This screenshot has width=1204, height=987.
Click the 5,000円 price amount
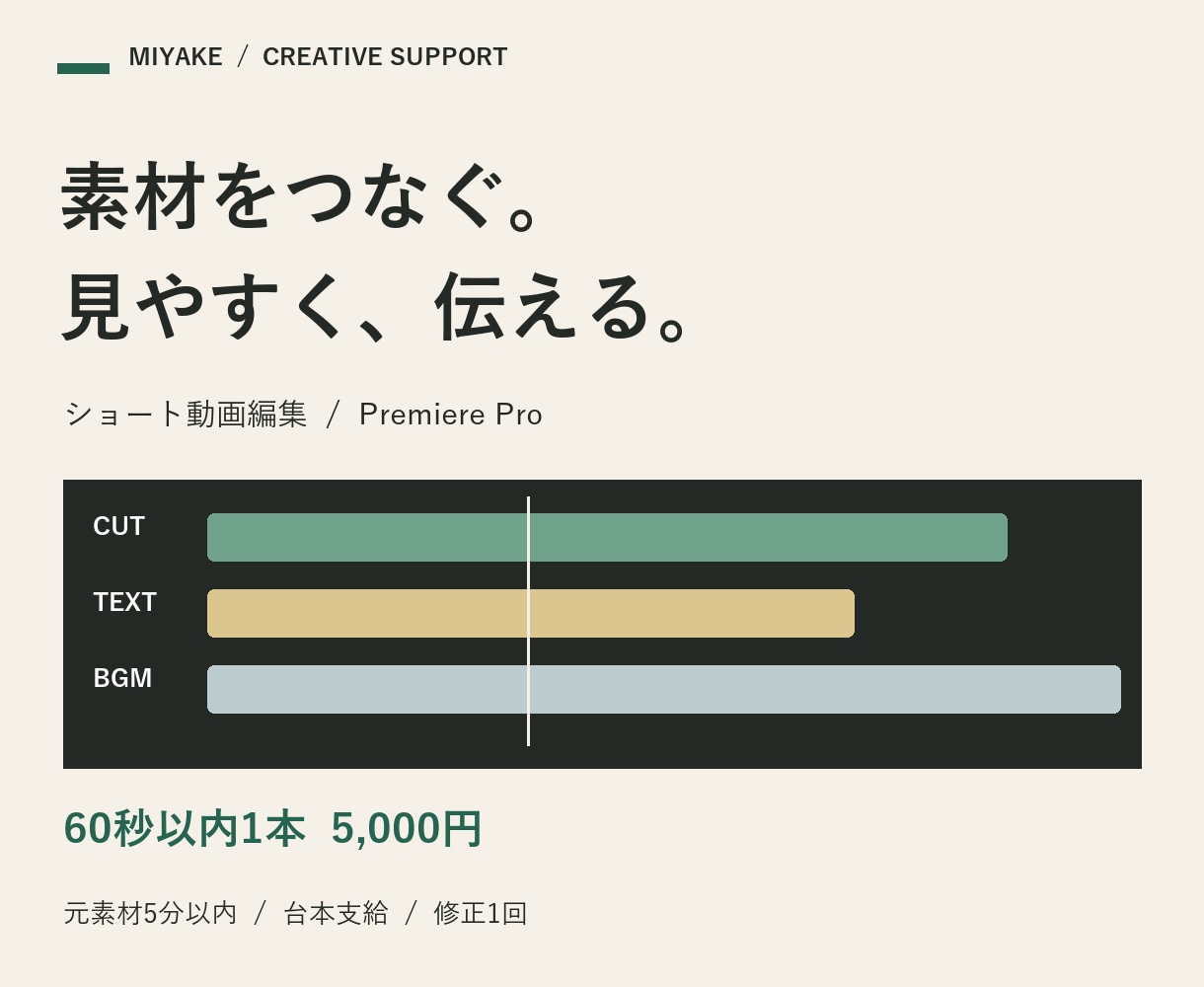coord(407,828)
